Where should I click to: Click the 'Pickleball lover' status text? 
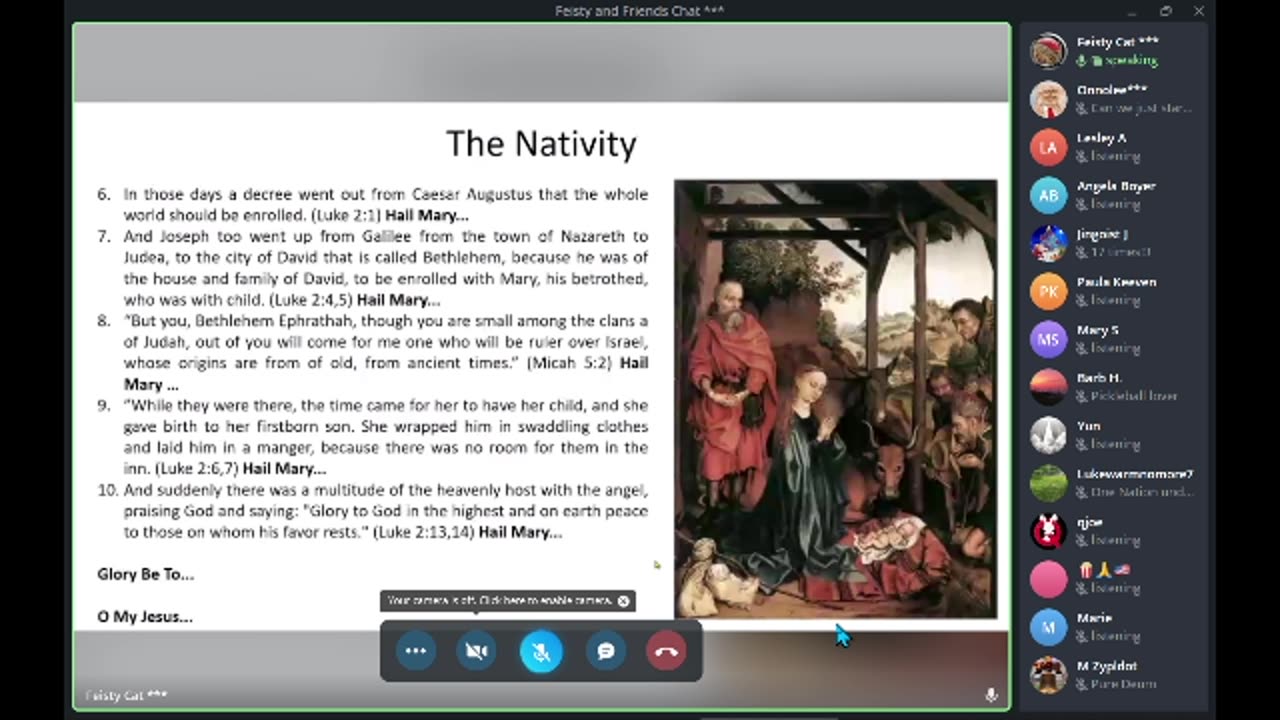coord(1133,396)
